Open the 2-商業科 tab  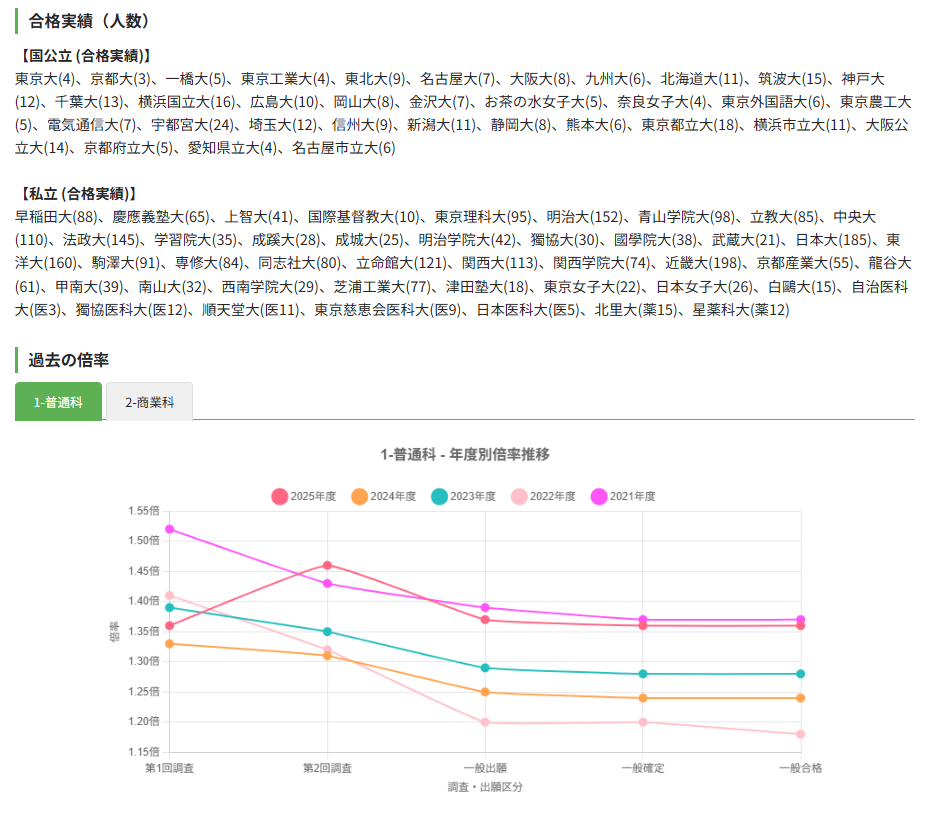[x=150, y=402]
